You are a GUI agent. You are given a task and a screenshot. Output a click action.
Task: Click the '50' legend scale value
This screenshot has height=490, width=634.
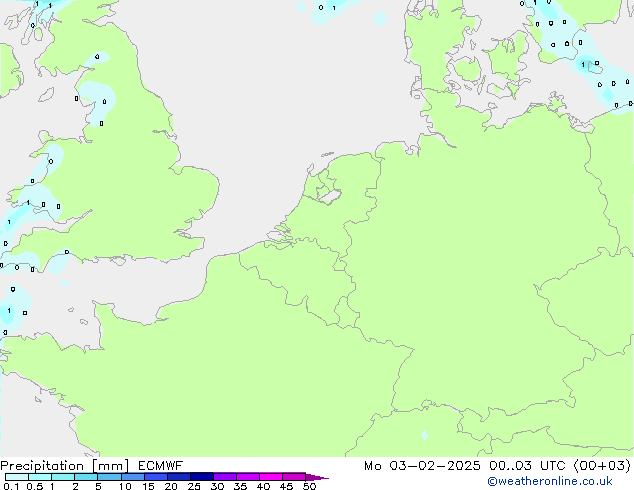309,486
